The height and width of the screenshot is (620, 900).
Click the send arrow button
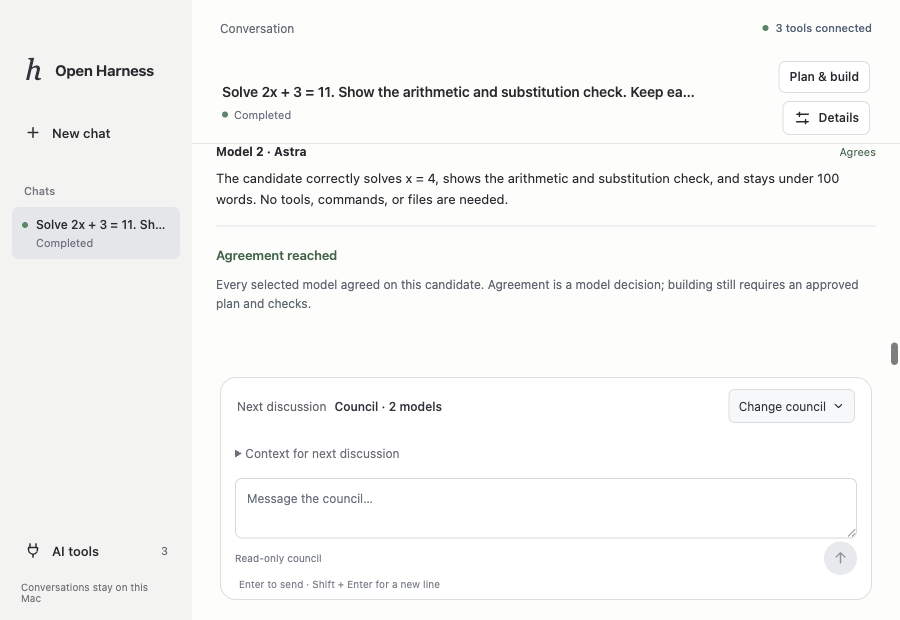[840, 558]
